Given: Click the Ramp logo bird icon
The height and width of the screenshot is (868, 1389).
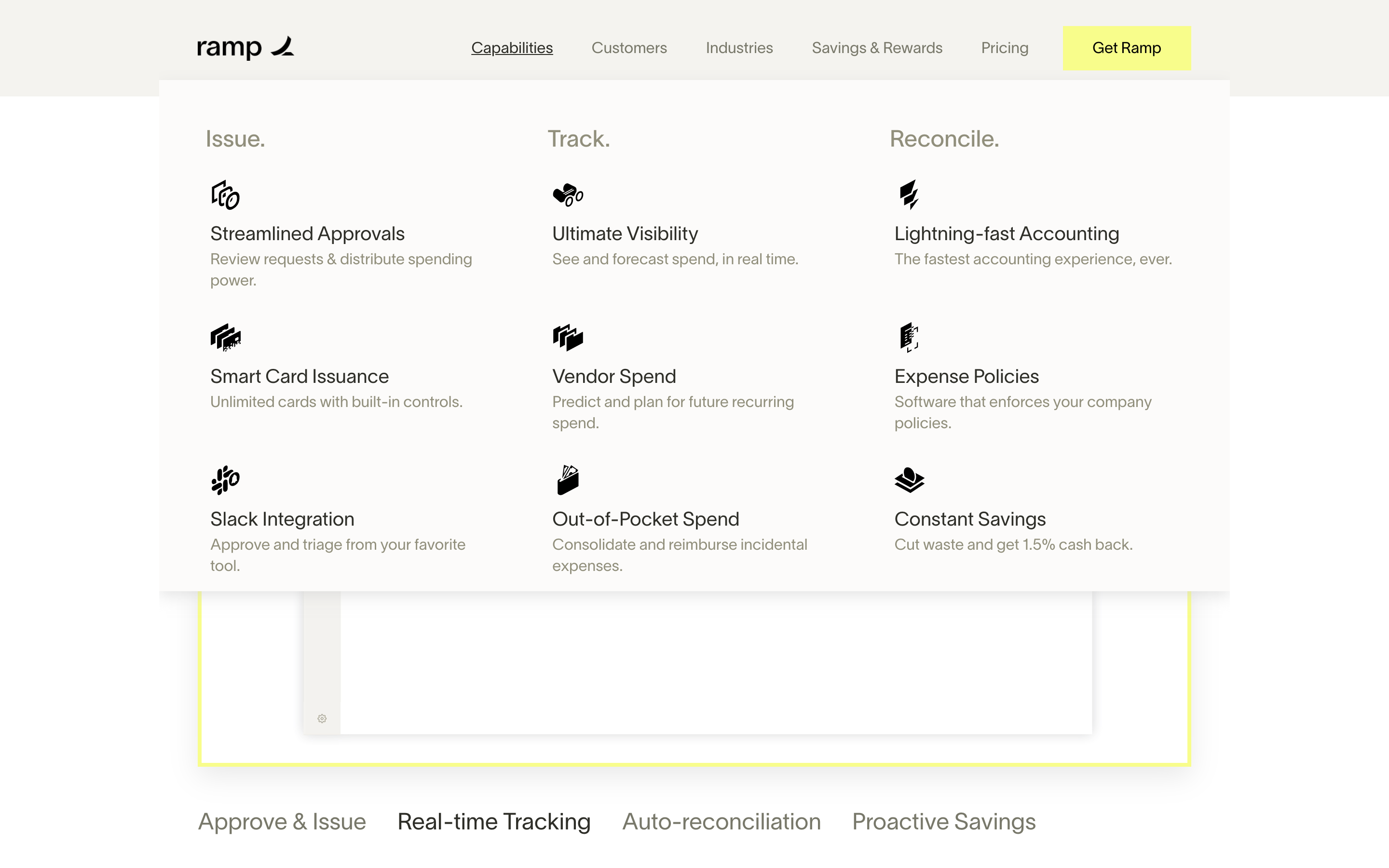Looking at the screenshot, I should tap(283, 46).
